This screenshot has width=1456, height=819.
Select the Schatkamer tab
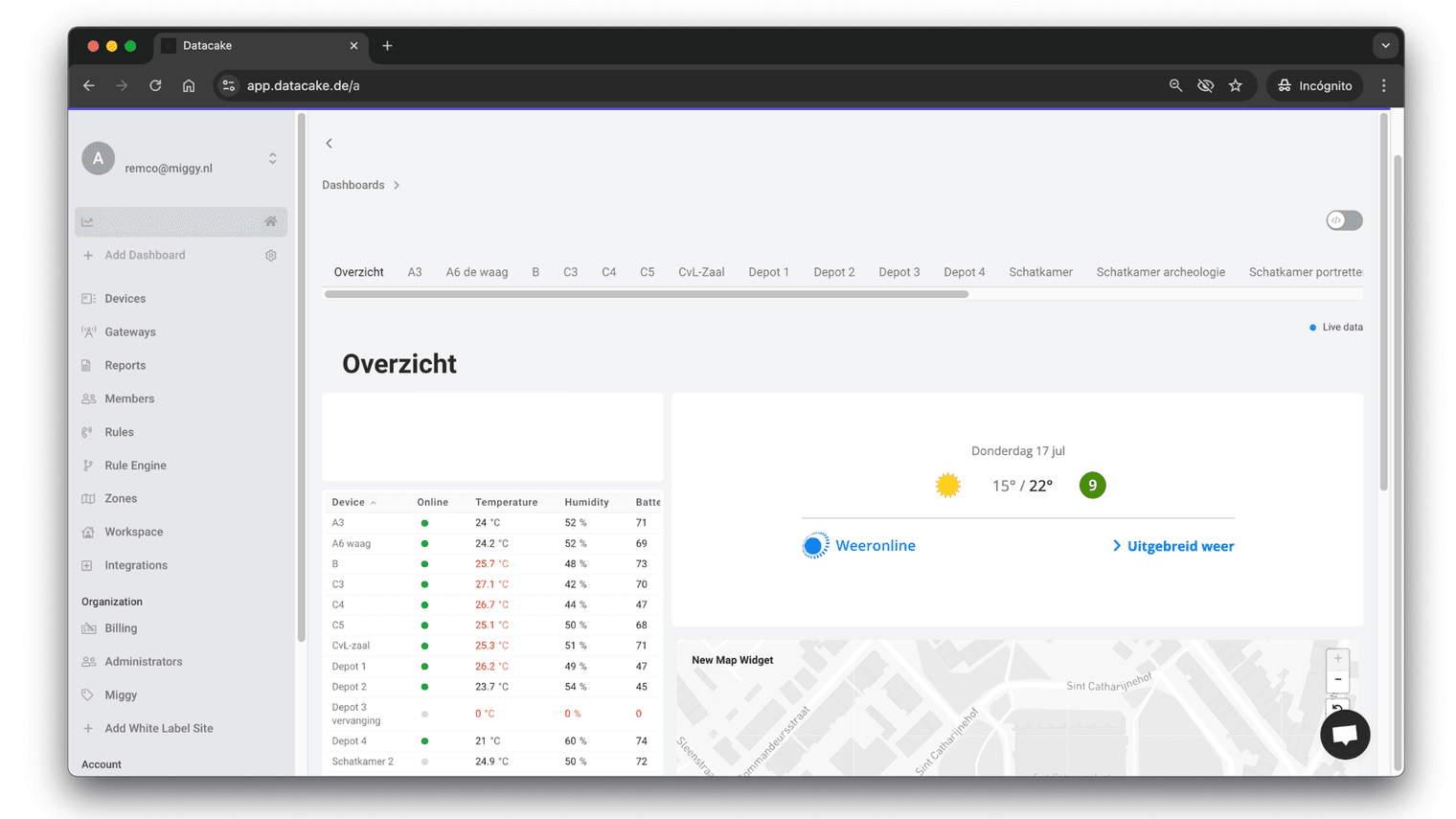coord(1040,272)
